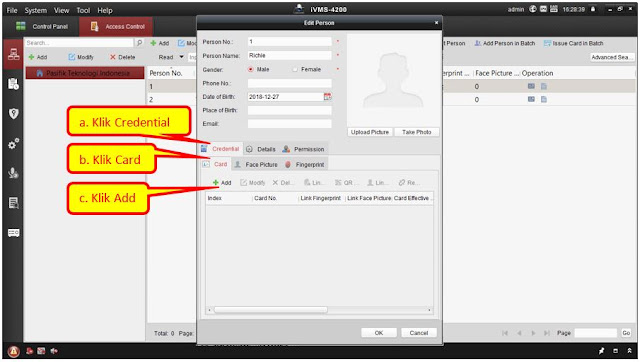The width and height of the screenshot is (640, 362).
Task: Open the gears advanced function sidebar icon
Action: tap(13, 144)
